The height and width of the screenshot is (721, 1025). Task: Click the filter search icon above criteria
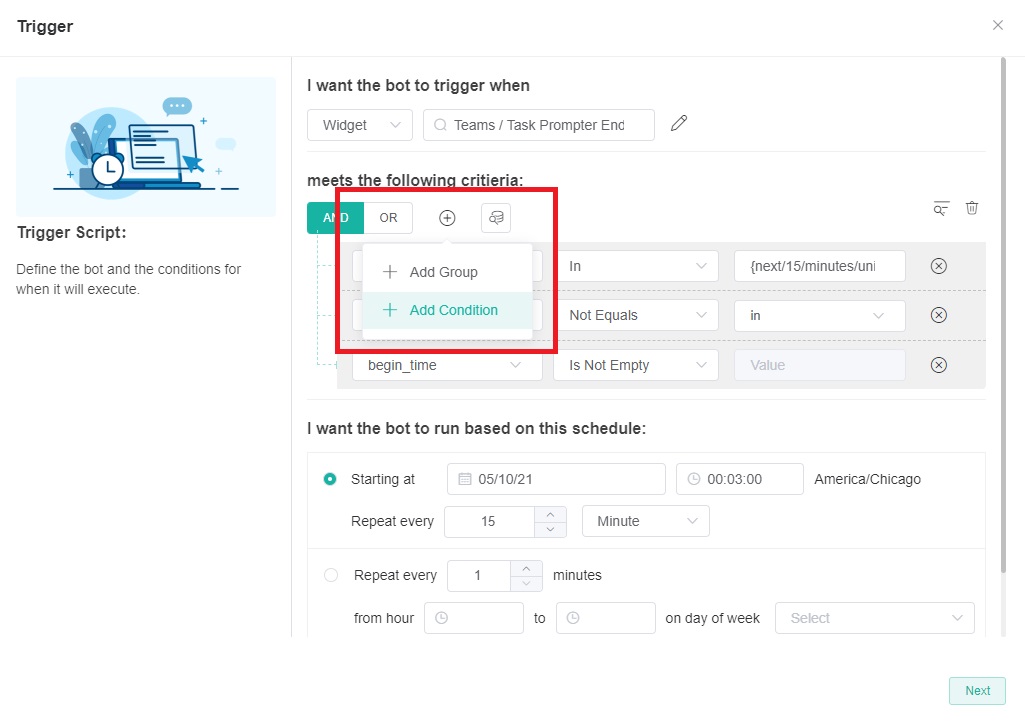[x=940, y=208]
